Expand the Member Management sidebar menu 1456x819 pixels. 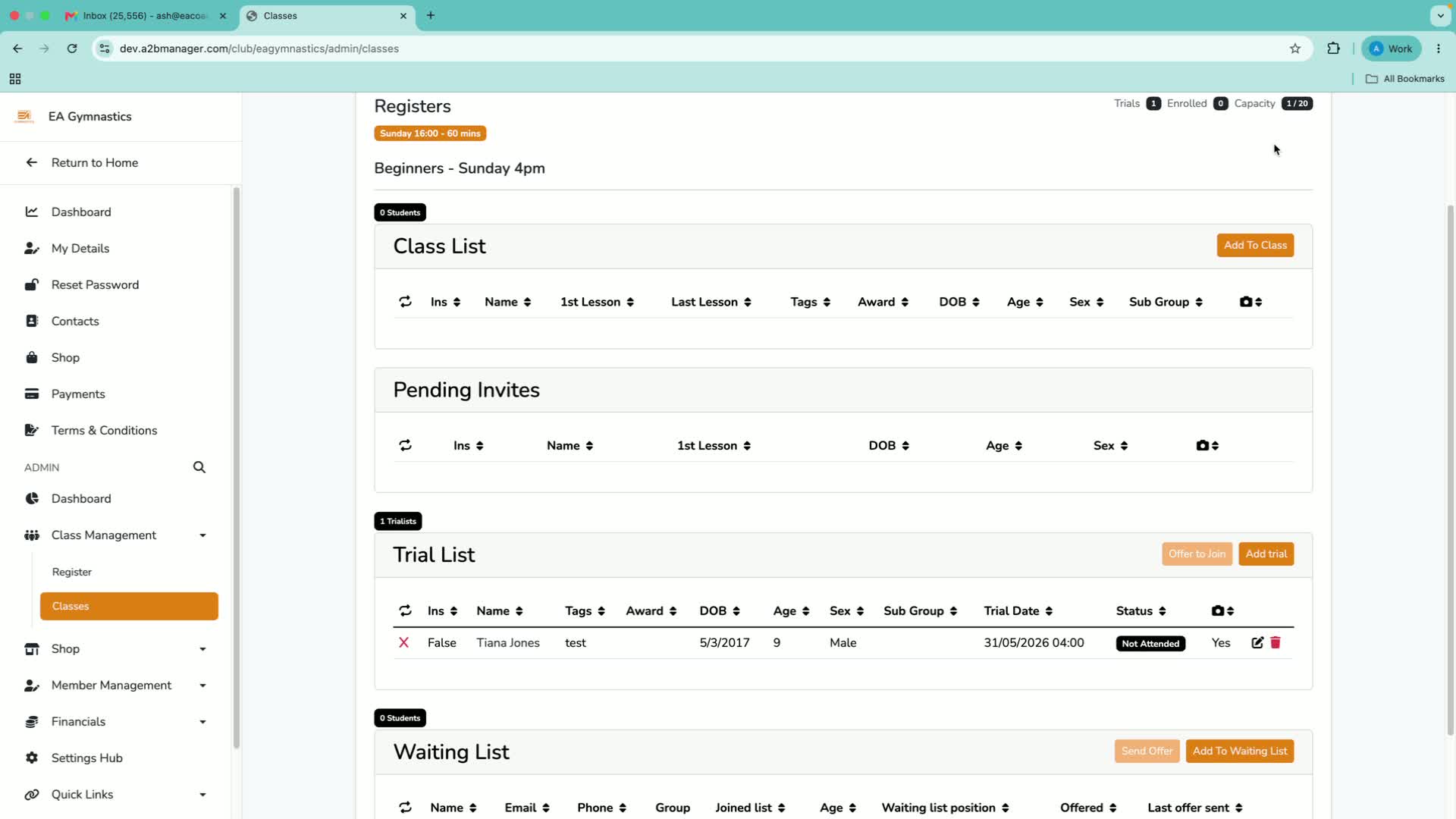[115, 686]
